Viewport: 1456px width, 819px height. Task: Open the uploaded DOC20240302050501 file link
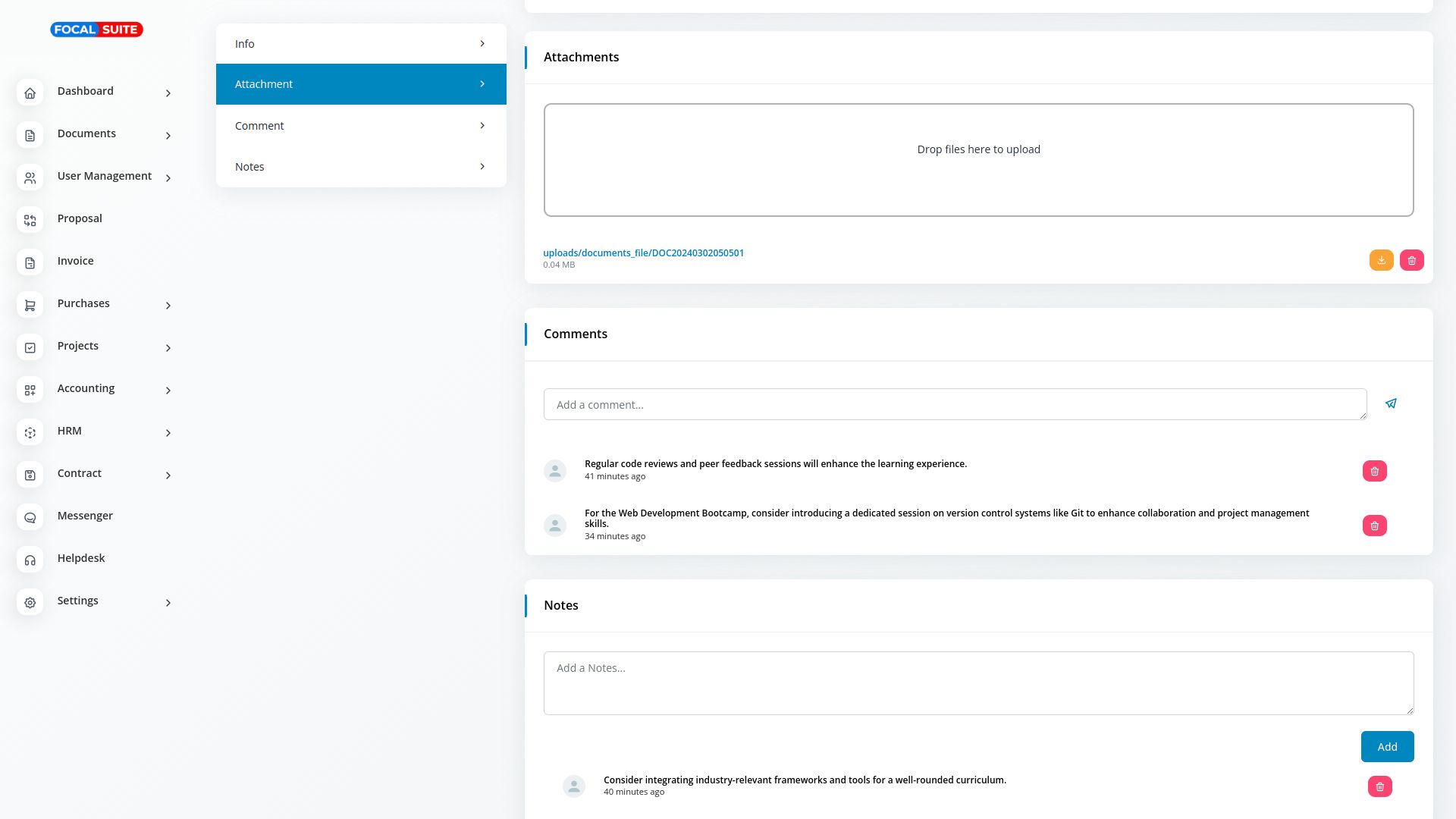643,253
